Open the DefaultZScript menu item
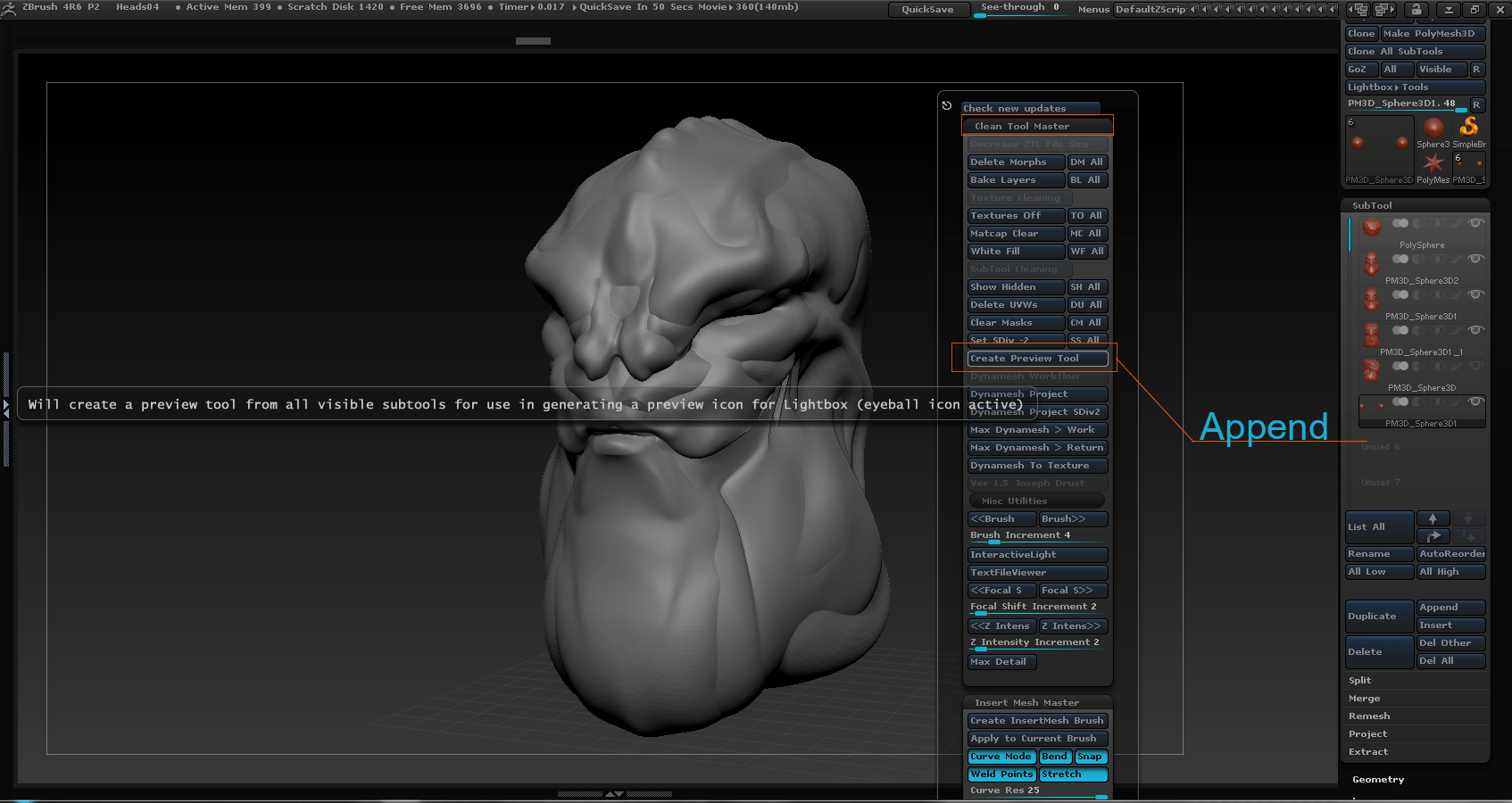The height and width of the screenshot is (803, 1512). click(1151, 10)
